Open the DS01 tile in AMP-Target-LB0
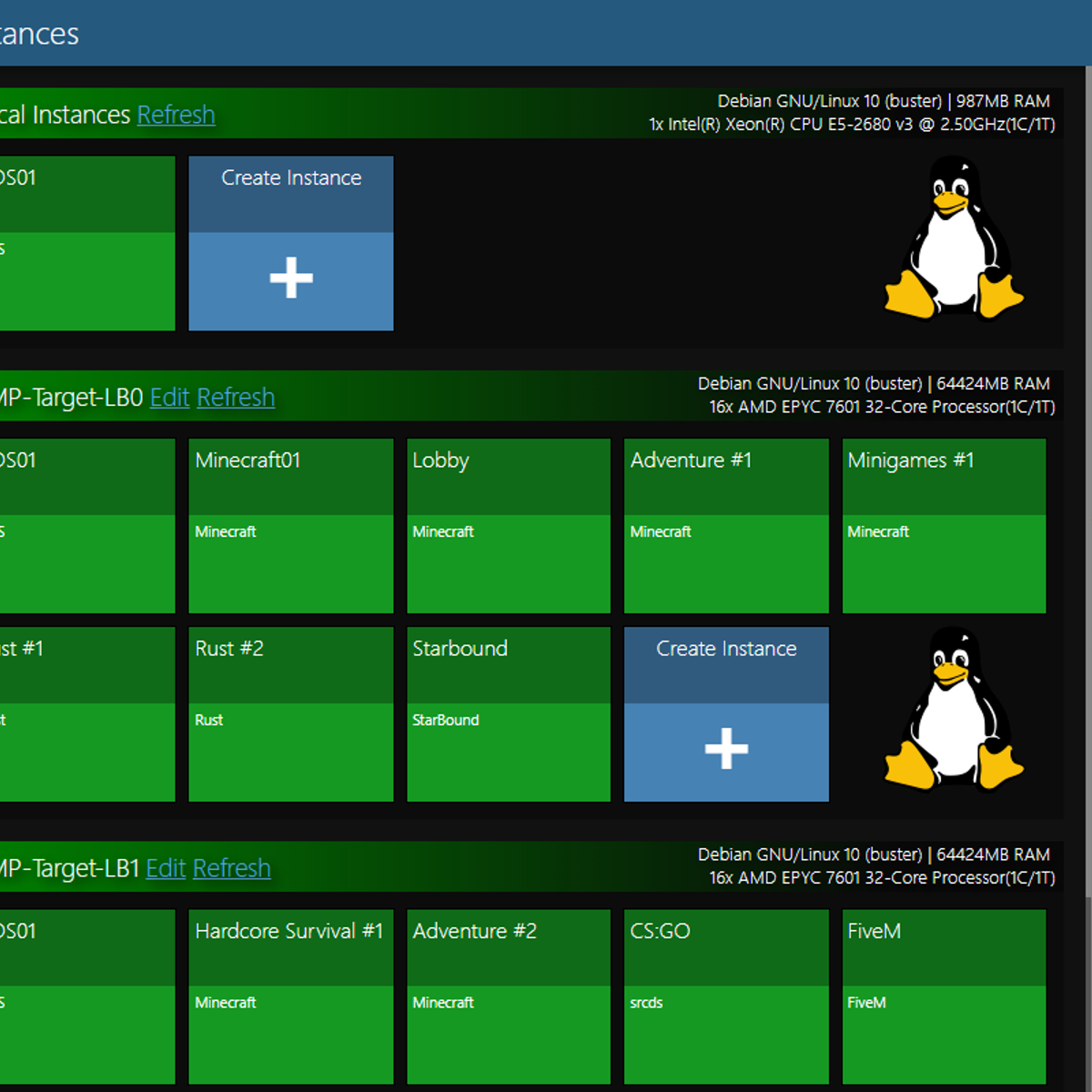The height and width of the screenshot is (1092, 1092). click(x=87, y=526)
